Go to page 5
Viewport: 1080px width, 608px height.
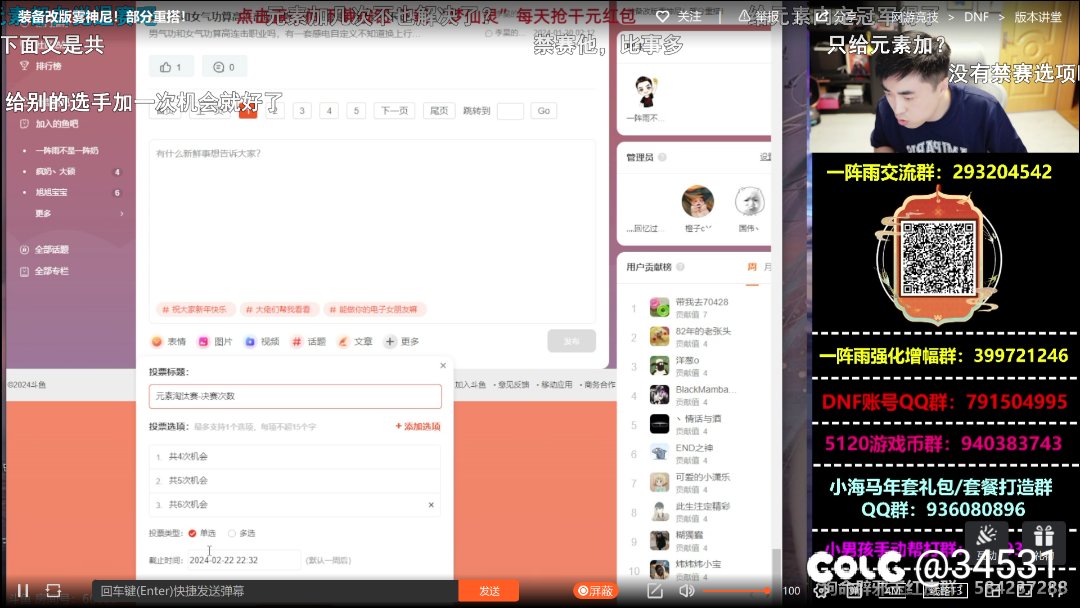click(x=356, y=110)
